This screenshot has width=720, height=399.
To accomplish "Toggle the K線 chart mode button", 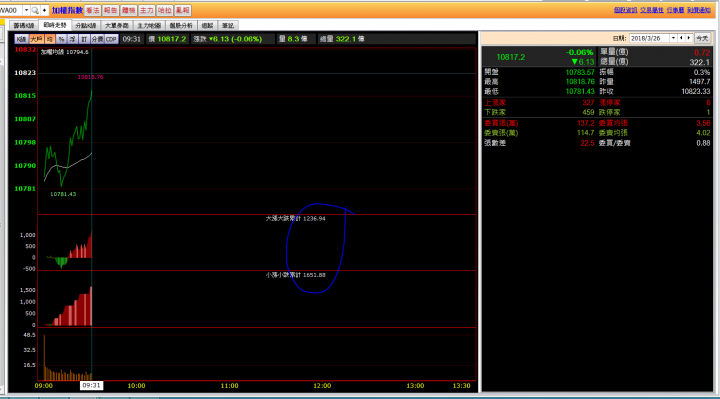I will (x=21, y=39).
